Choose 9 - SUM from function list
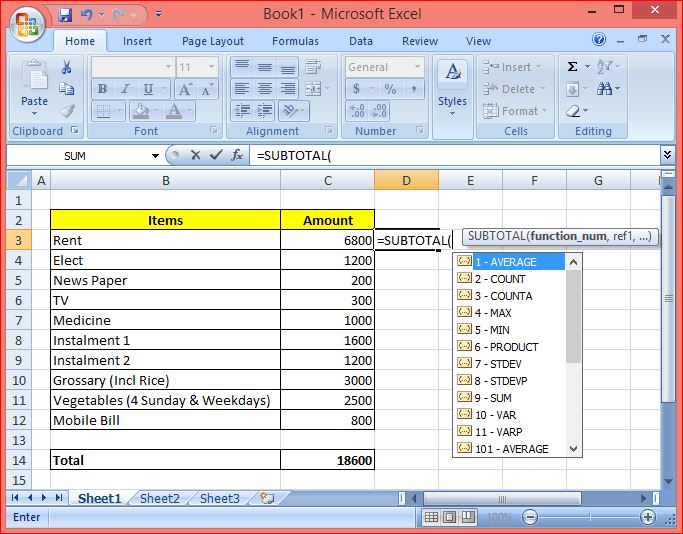This screenshot has width=683, height=534. click(511, 398)
